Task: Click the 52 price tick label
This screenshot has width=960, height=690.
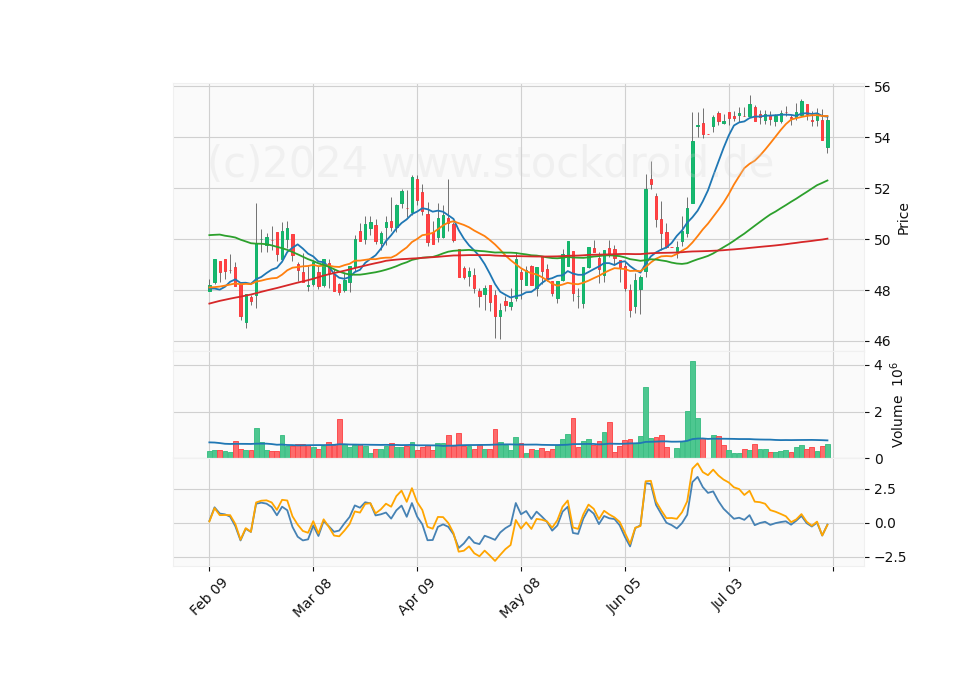Action: point(882,189)
